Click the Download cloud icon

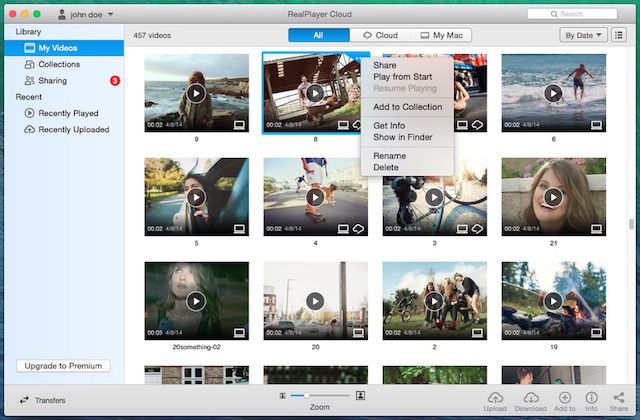click(530, 398)
